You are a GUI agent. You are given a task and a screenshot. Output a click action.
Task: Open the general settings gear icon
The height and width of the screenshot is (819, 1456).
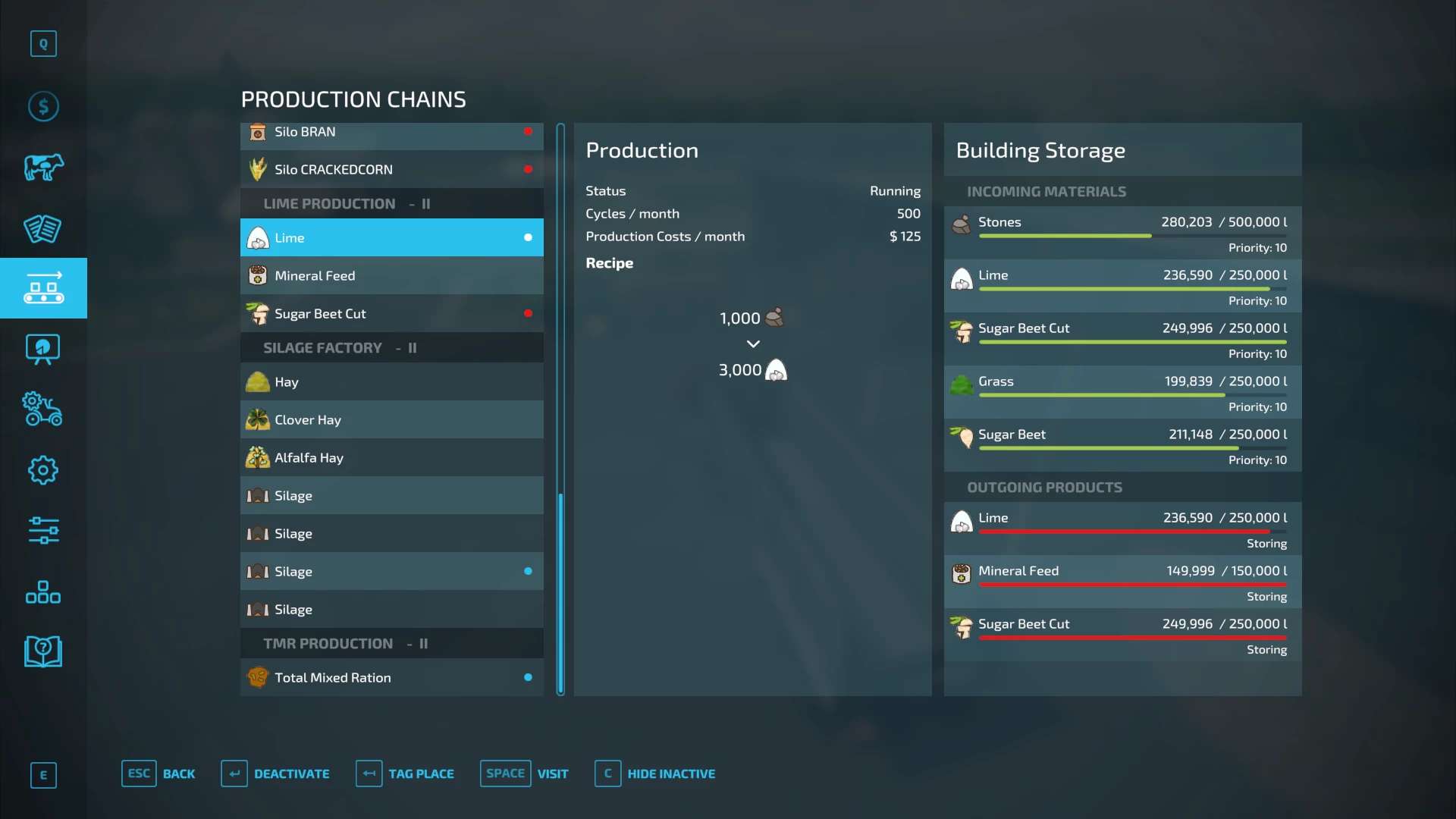[x=43, y=470]
